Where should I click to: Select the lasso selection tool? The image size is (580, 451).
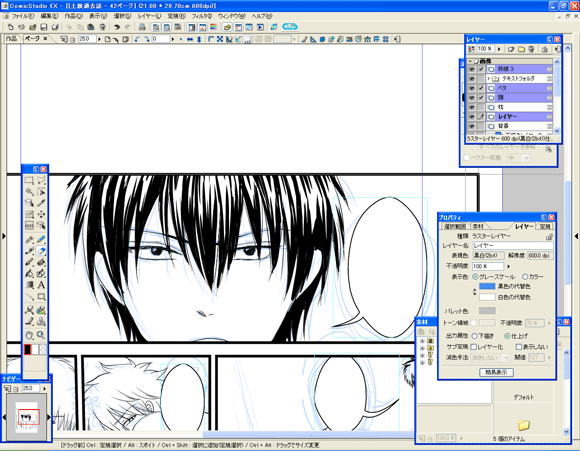pyautogui.click(x=41, y=181)
